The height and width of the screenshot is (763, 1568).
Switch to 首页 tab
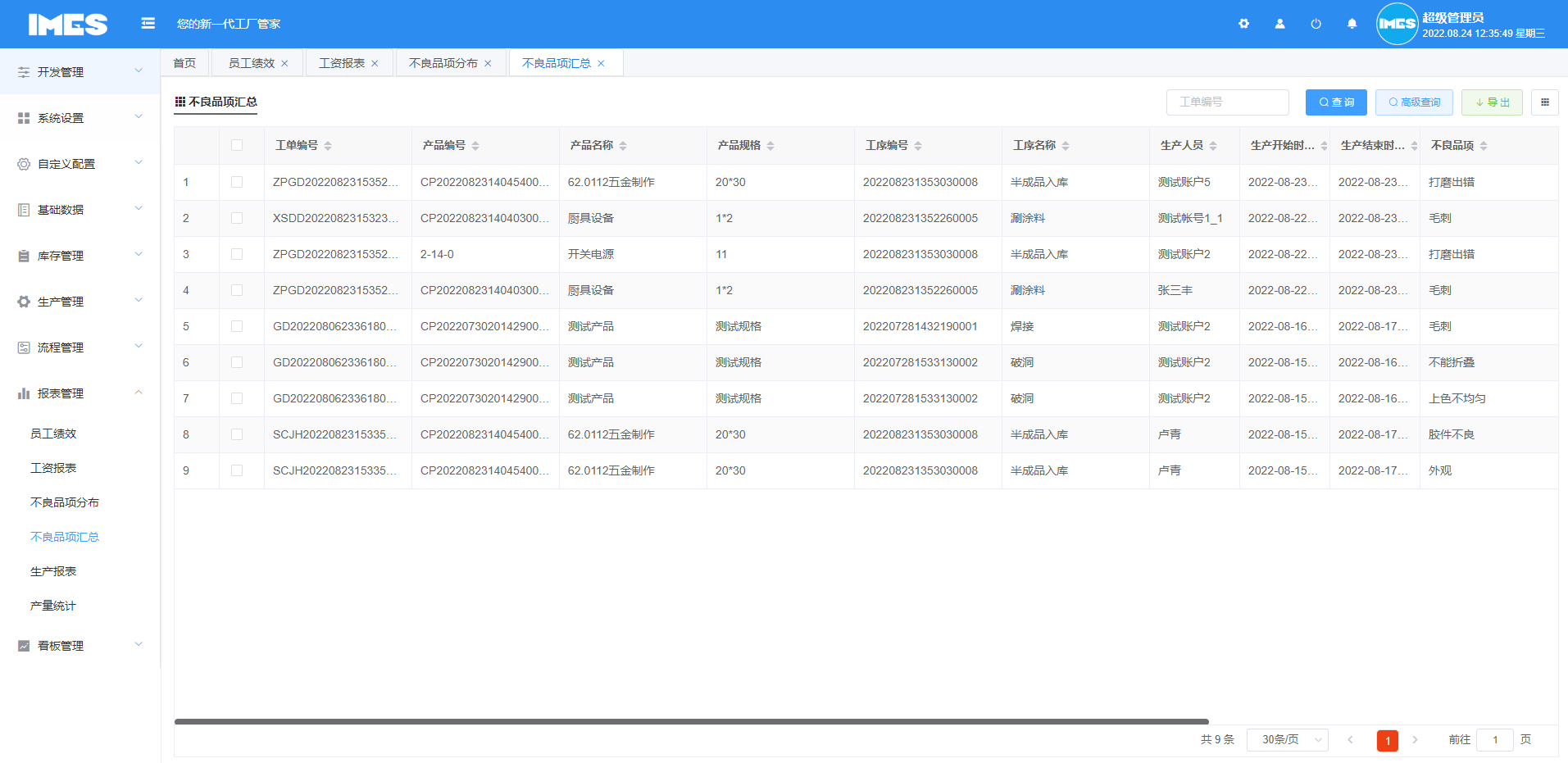tap(184, 63)
